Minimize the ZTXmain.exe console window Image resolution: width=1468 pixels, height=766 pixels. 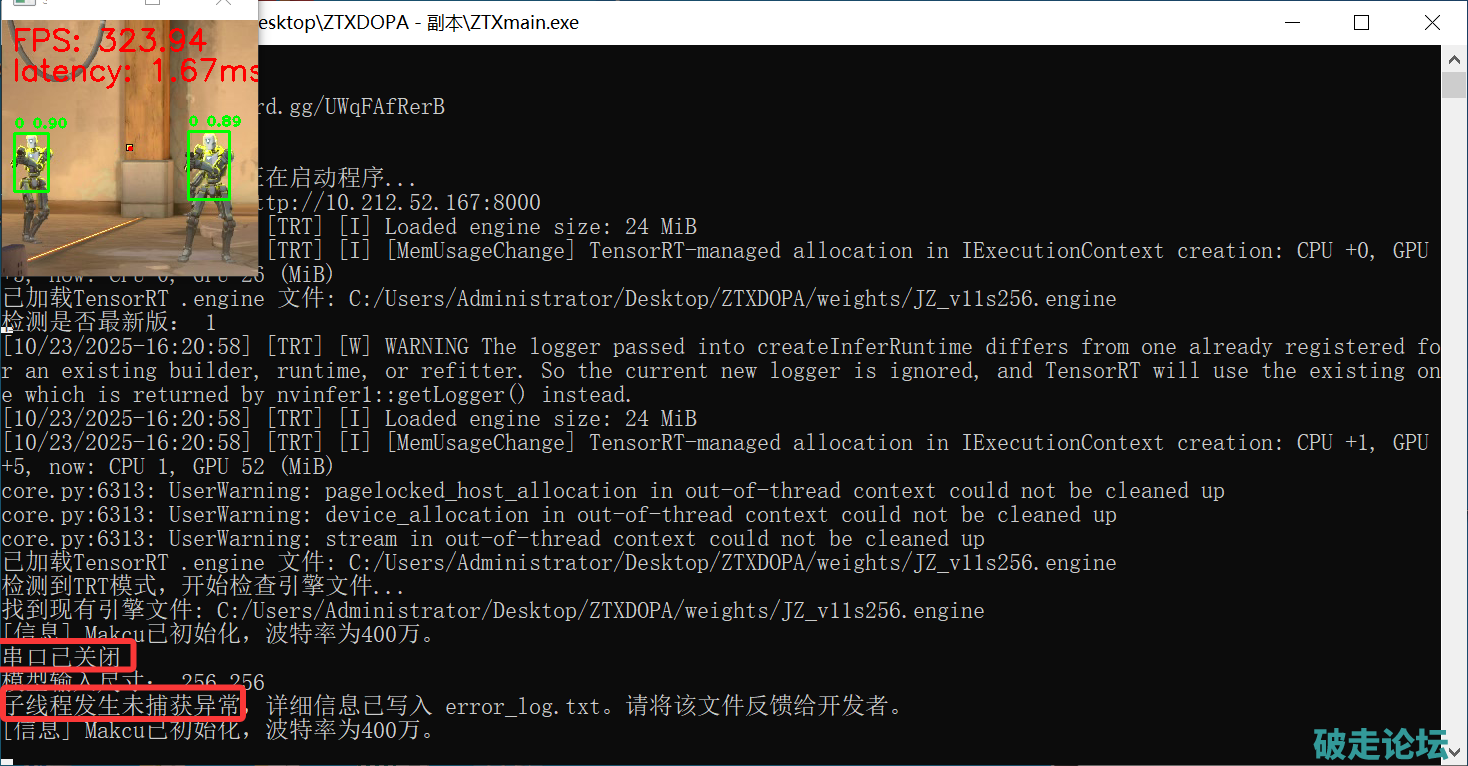pyautogui.click(x=1290, y=23)
